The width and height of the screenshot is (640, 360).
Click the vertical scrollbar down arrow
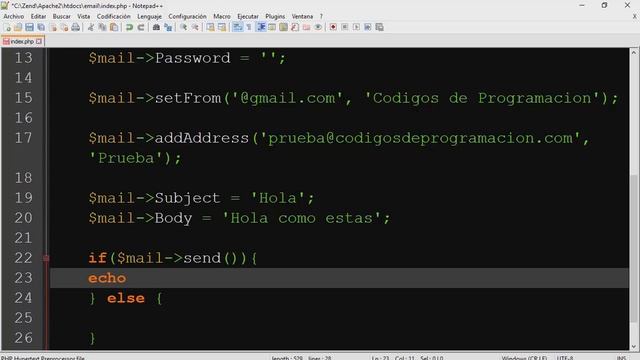coord(634,346)
